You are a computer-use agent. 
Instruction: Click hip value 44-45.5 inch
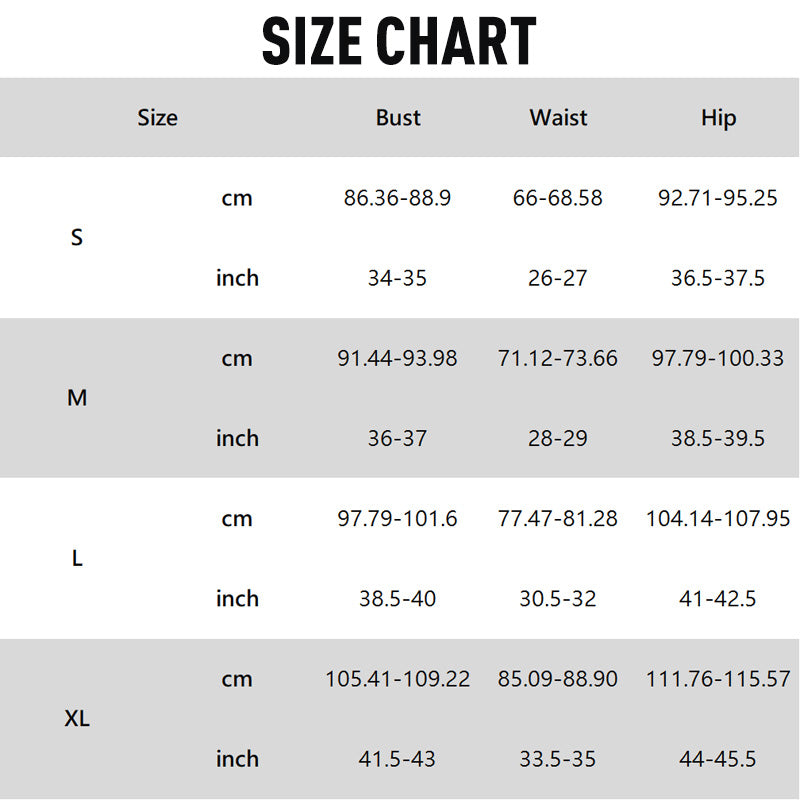click(x=717, y=759)
